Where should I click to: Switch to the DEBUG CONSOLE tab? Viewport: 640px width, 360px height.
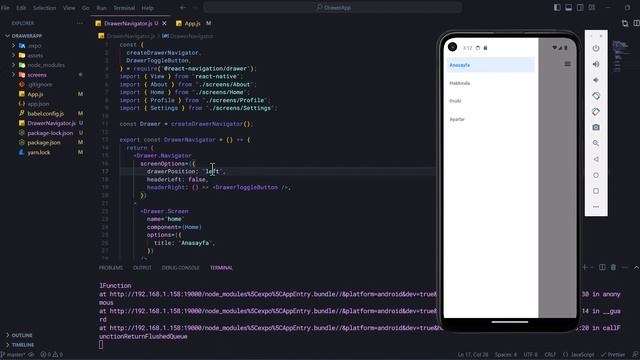pos(180,268)
